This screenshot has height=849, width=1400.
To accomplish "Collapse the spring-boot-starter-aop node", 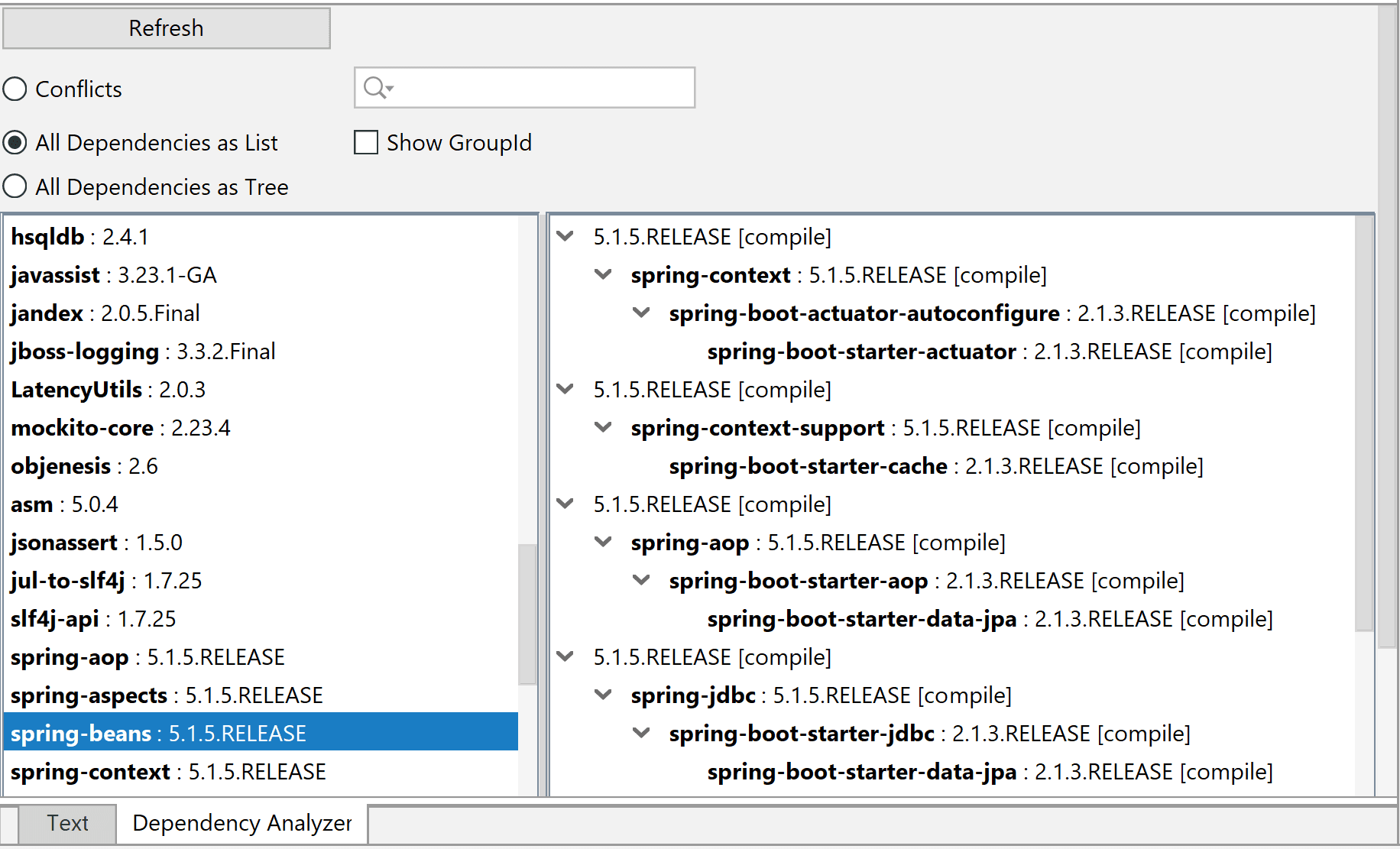I will [641, 580].
